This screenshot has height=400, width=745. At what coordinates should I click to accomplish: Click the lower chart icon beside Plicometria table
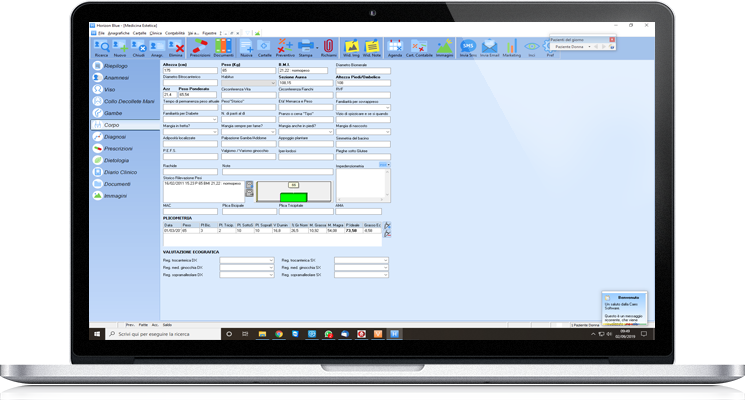pos(387,233)
